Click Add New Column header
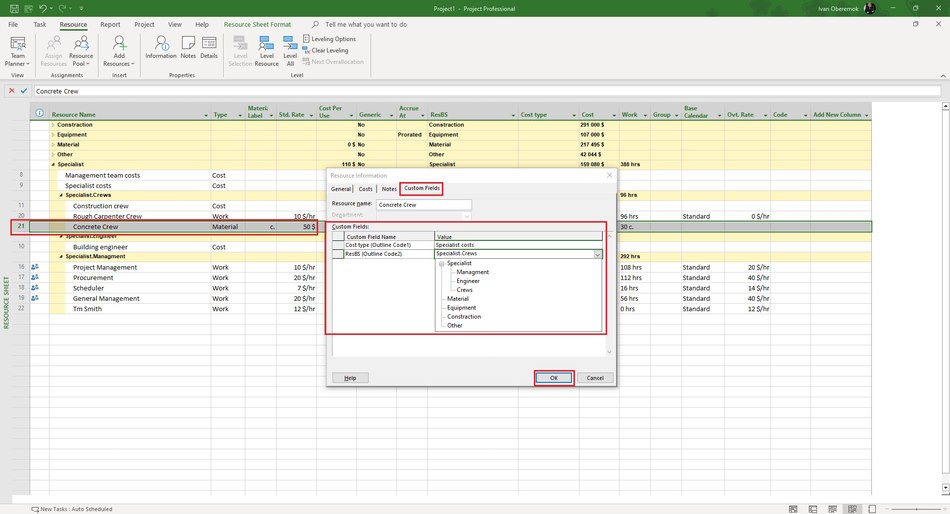 [837, 115]
